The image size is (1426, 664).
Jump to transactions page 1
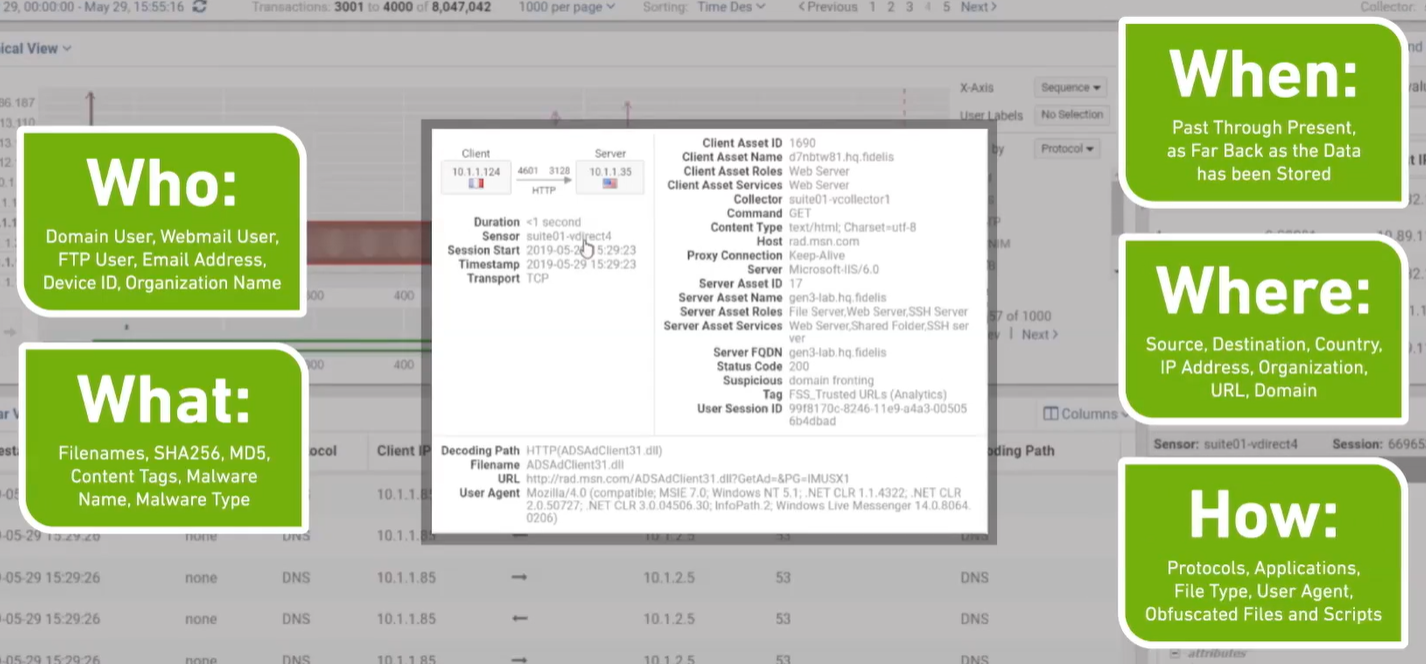[873, 7]
